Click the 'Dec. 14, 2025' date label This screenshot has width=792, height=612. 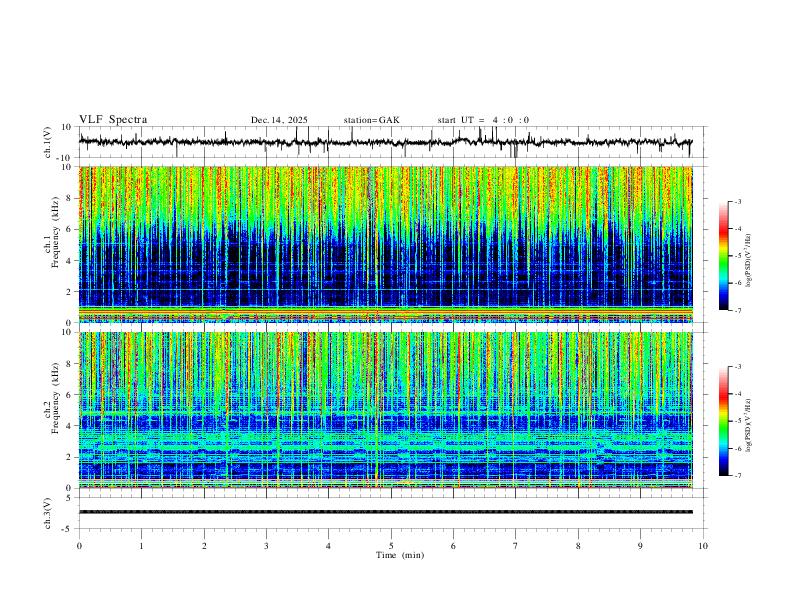tap(279, 120)
